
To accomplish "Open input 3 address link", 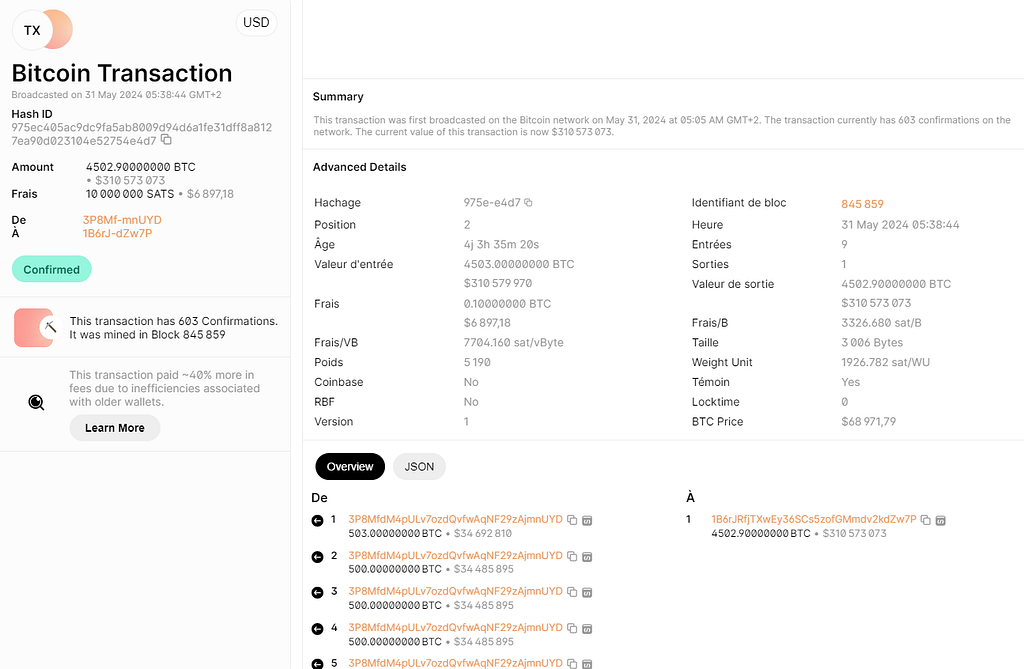I will point(455,591).
